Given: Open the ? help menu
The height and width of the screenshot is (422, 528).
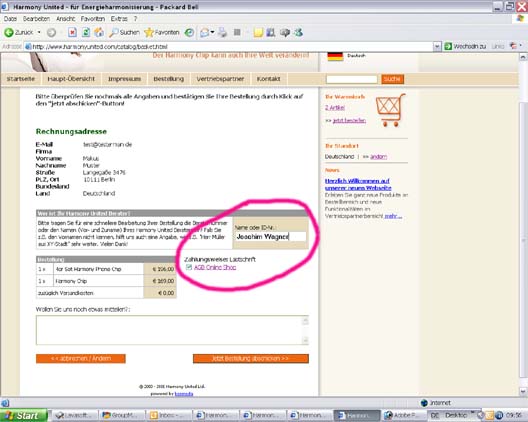Looking at the screenshot, I should click(135, 19).
